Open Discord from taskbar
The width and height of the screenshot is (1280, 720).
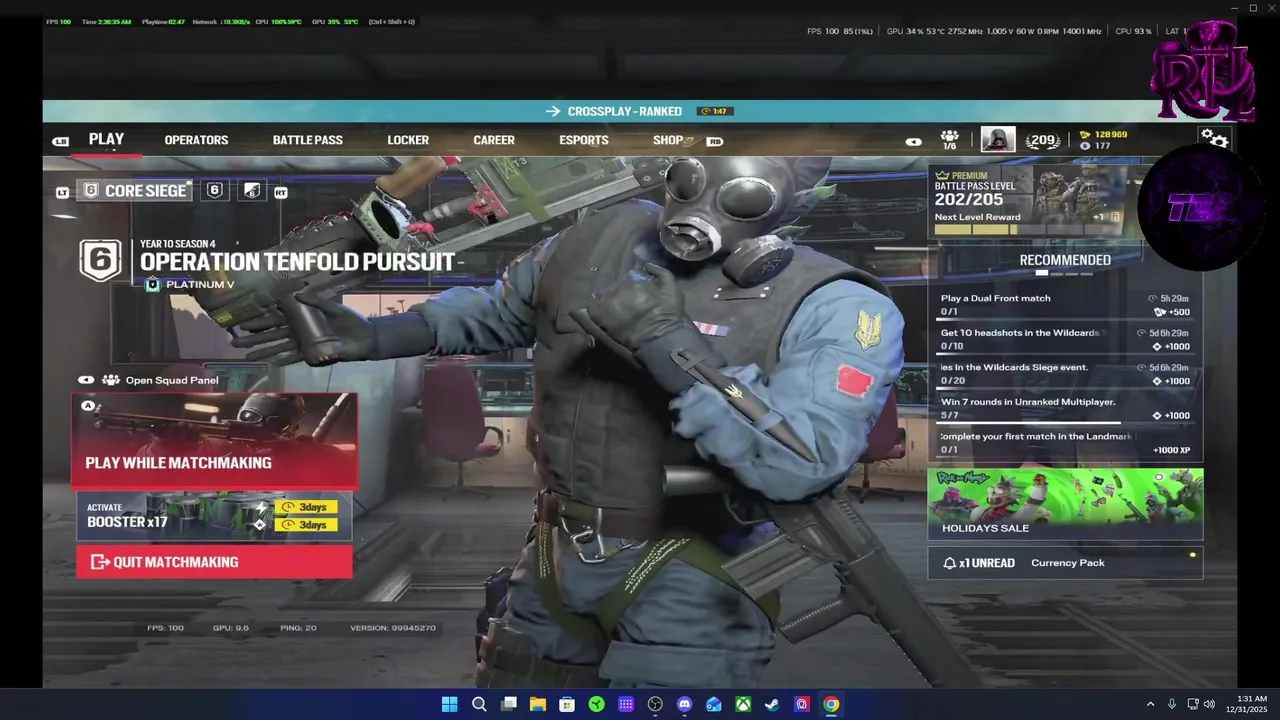[x=684, y=704]
